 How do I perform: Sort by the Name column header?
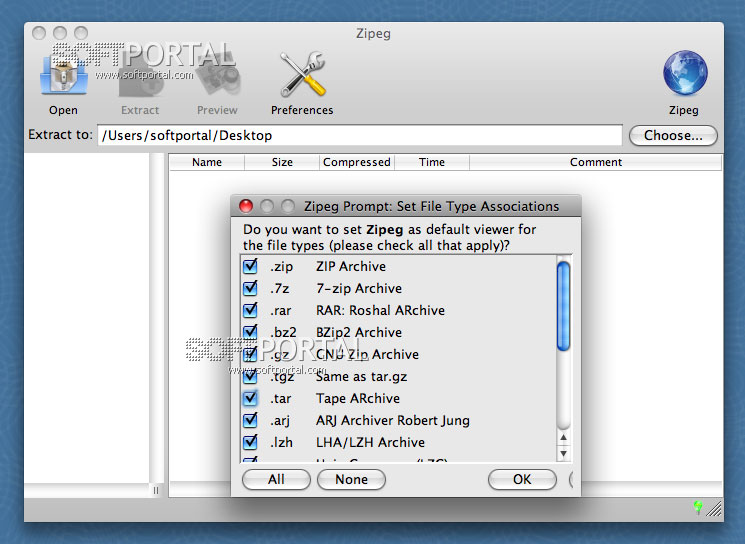pos(207,162)
